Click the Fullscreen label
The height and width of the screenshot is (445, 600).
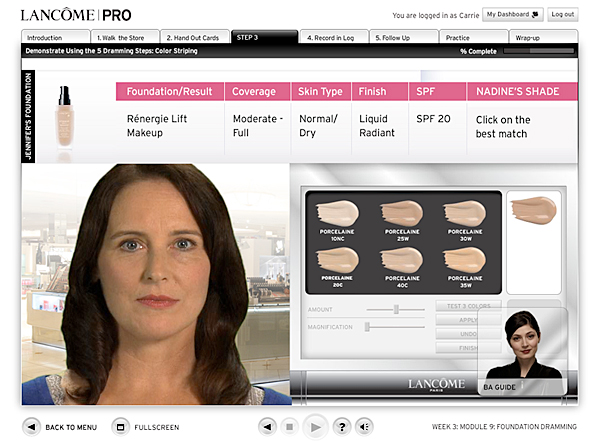[157, 427]
